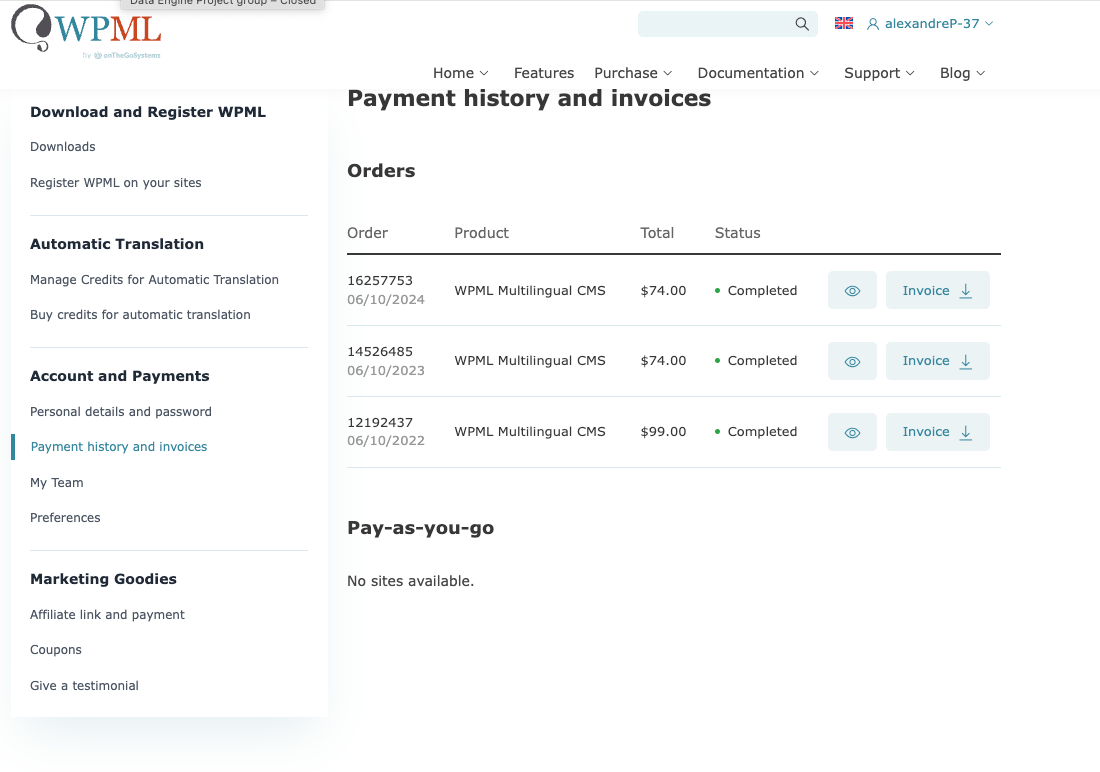Viewport: 1100px width, 772px height.
Task: Open Downloads in sidebar
Action: (x=62, y=147)
